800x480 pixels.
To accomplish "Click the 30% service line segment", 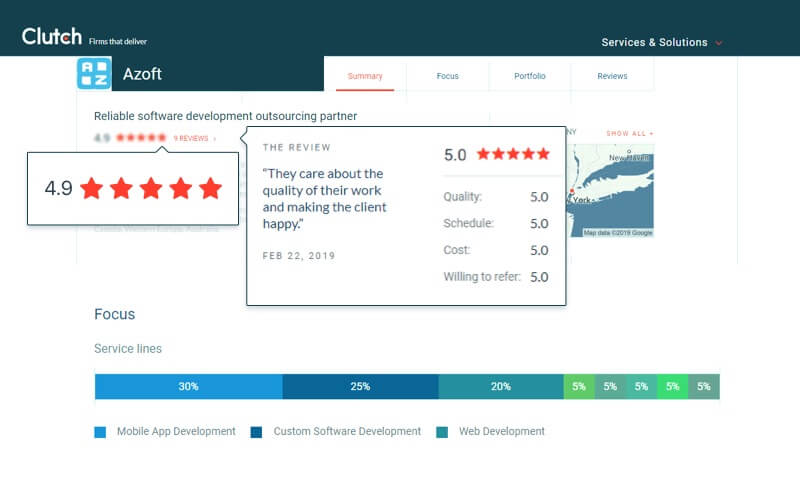I will 189,387.
